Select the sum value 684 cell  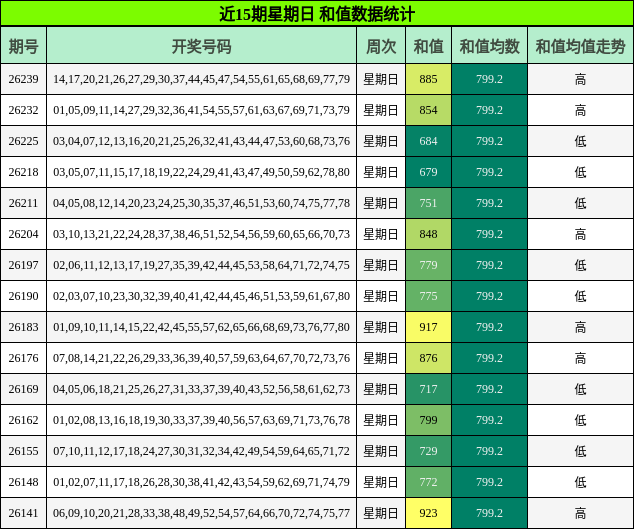(428, 141)
